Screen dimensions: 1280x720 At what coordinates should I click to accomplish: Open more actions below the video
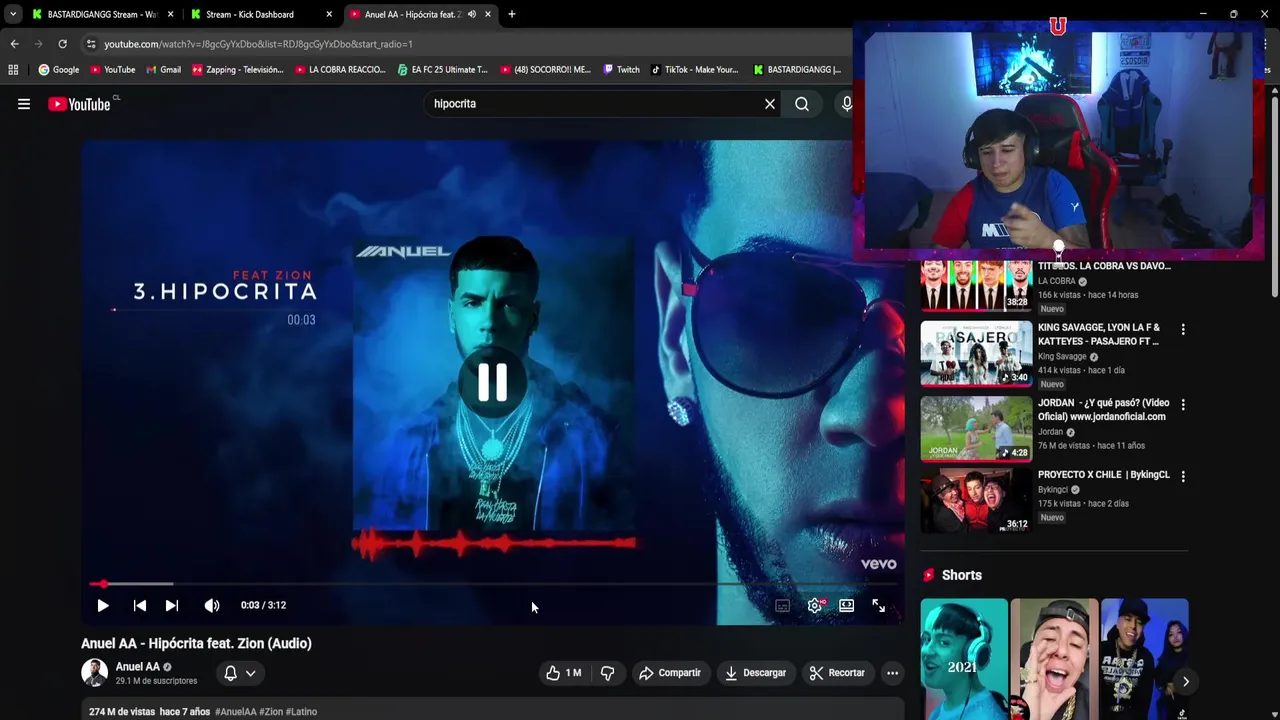tap(892, 673)
